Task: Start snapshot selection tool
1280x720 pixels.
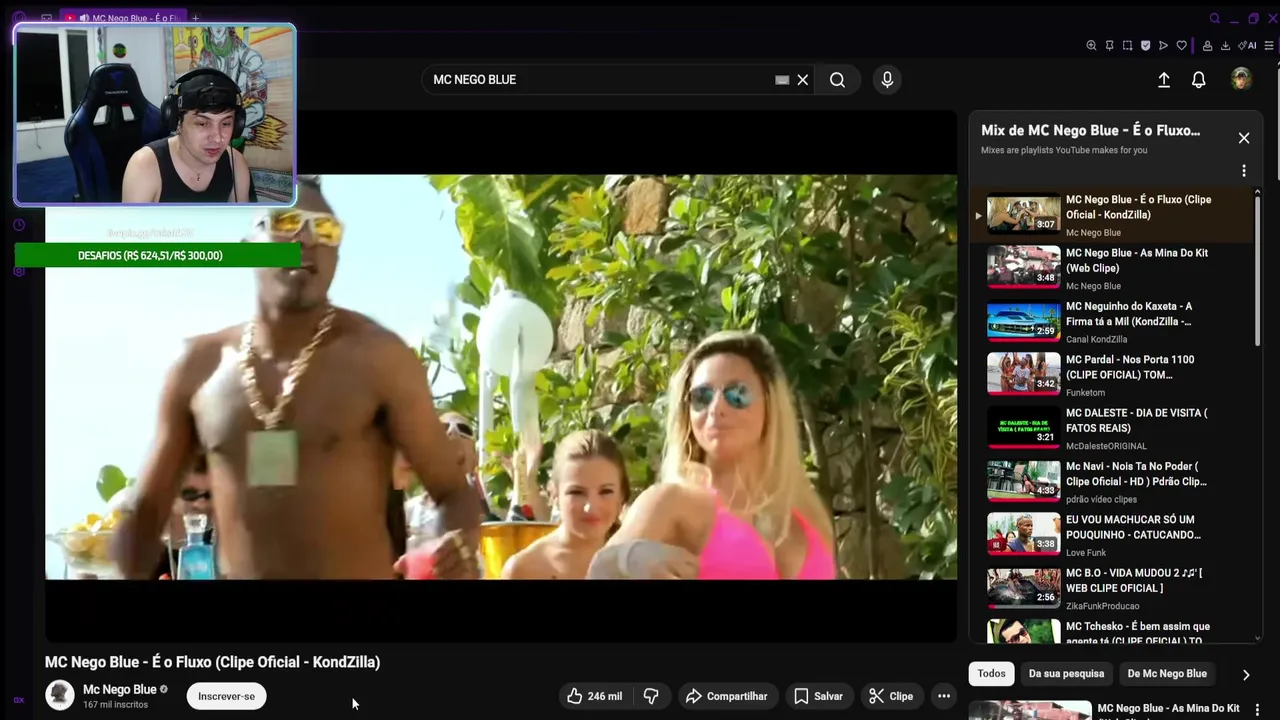Action: [x=1127, y=45]
